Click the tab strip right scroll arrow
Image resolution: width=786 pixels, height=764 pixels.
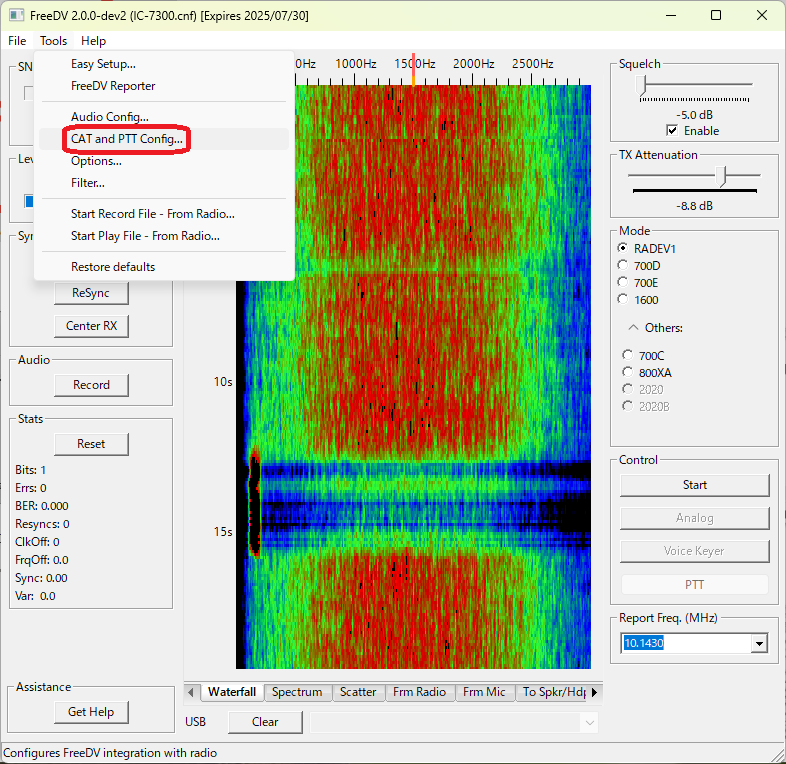coord(595,692)
